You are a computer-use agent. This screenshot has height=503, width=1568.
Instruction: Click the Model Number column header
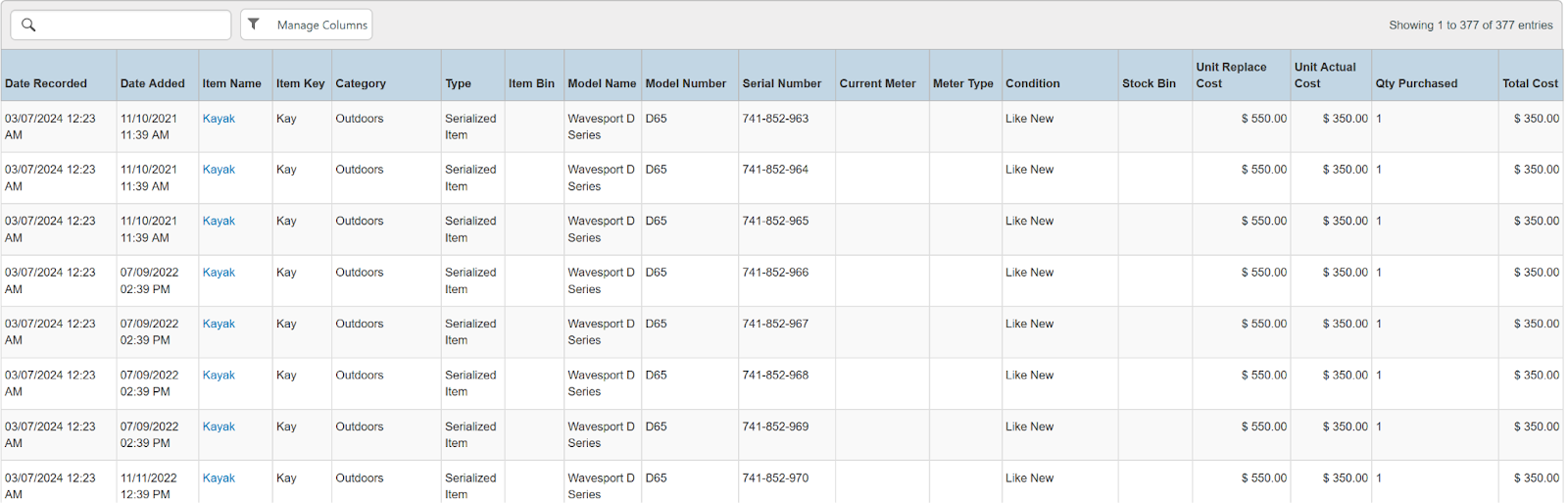tap(685, 83)
